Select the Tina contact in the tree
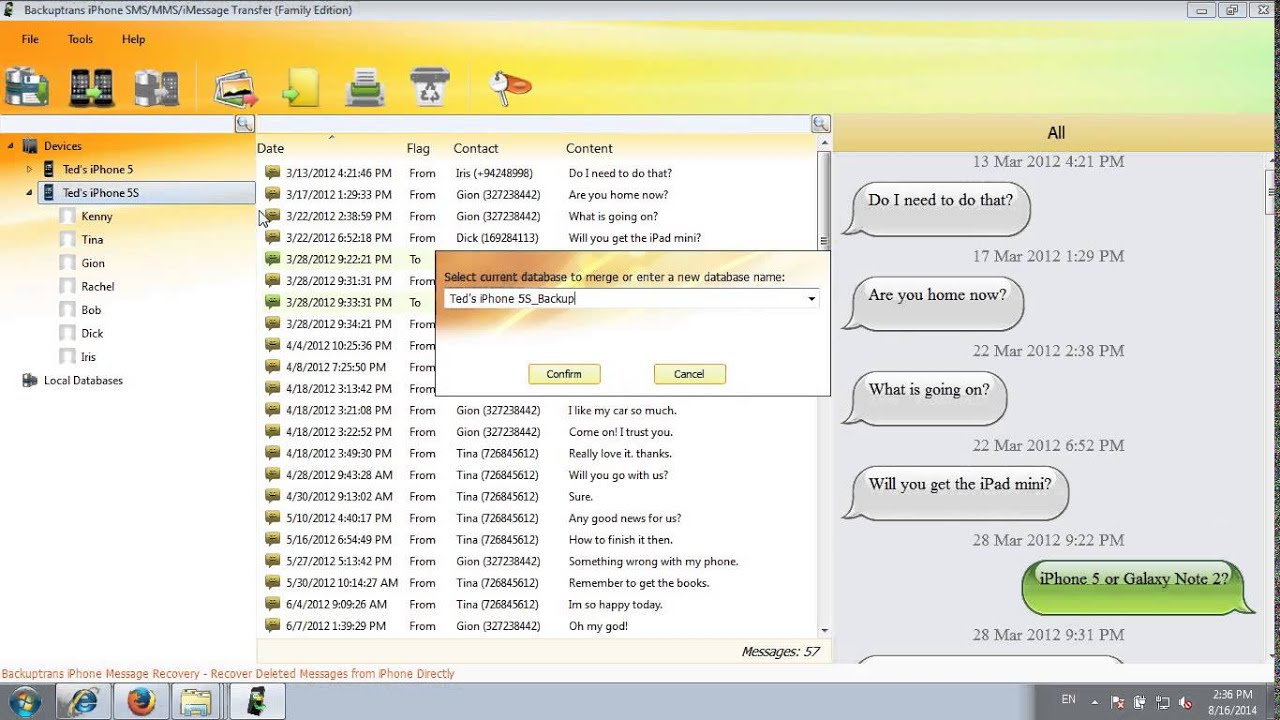This screenshot has height=720, width=1280. tap(92, 240)
